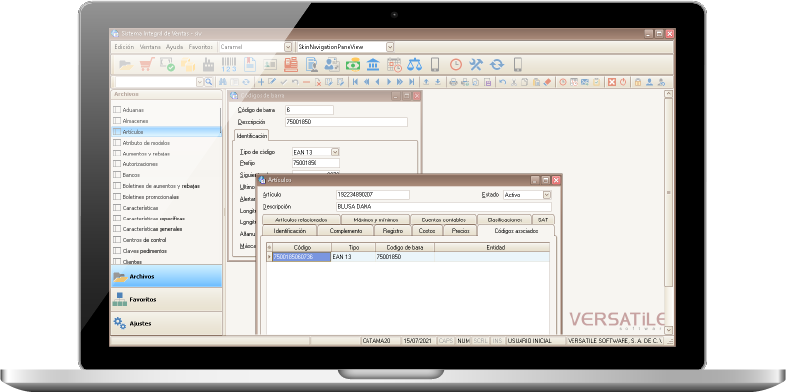The height and width of the screenshot is (392, 786).
Task: Click the barcode 123 toolbar icon
Action: [229, 65]
